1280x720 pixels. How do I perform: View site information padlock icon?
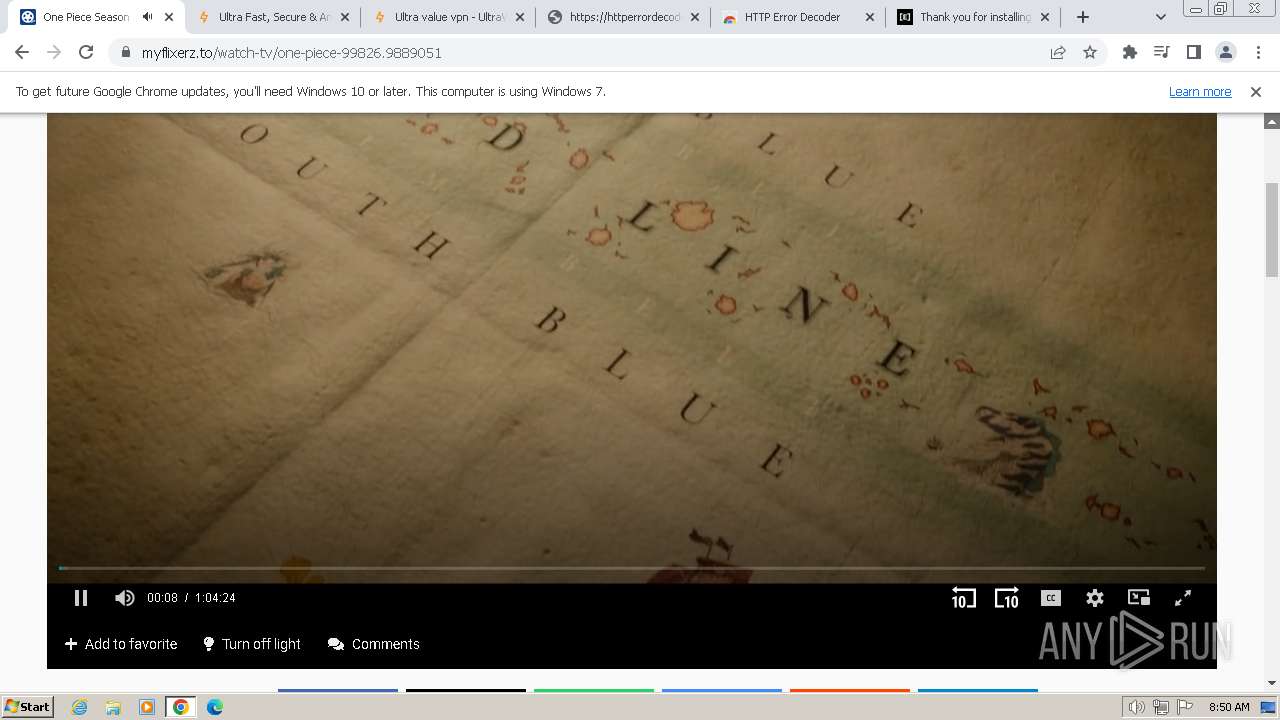pos(126,53)
